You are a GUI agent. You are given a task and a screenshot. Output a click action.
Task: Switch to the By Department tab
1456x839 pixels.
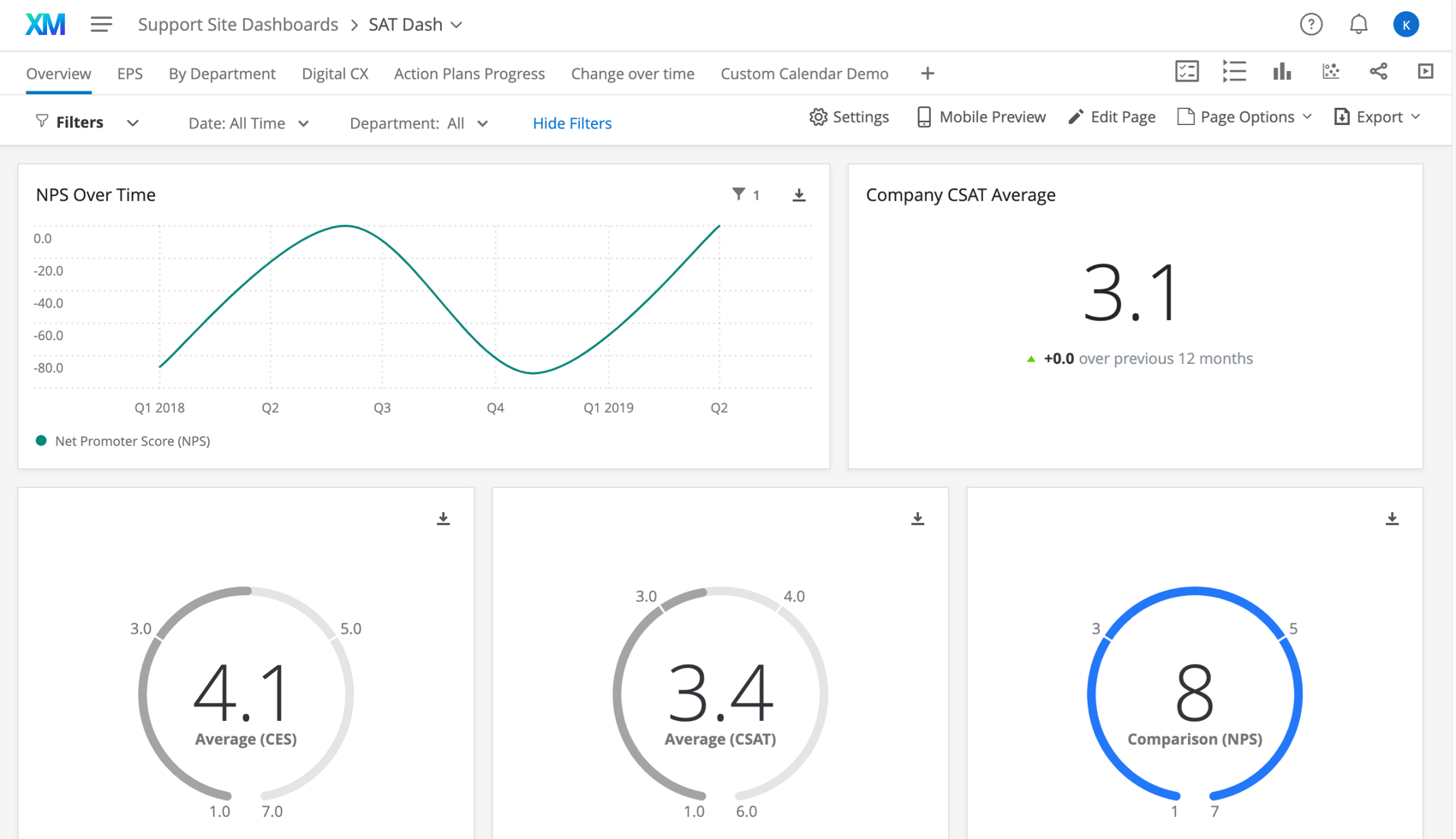(222, 74)
